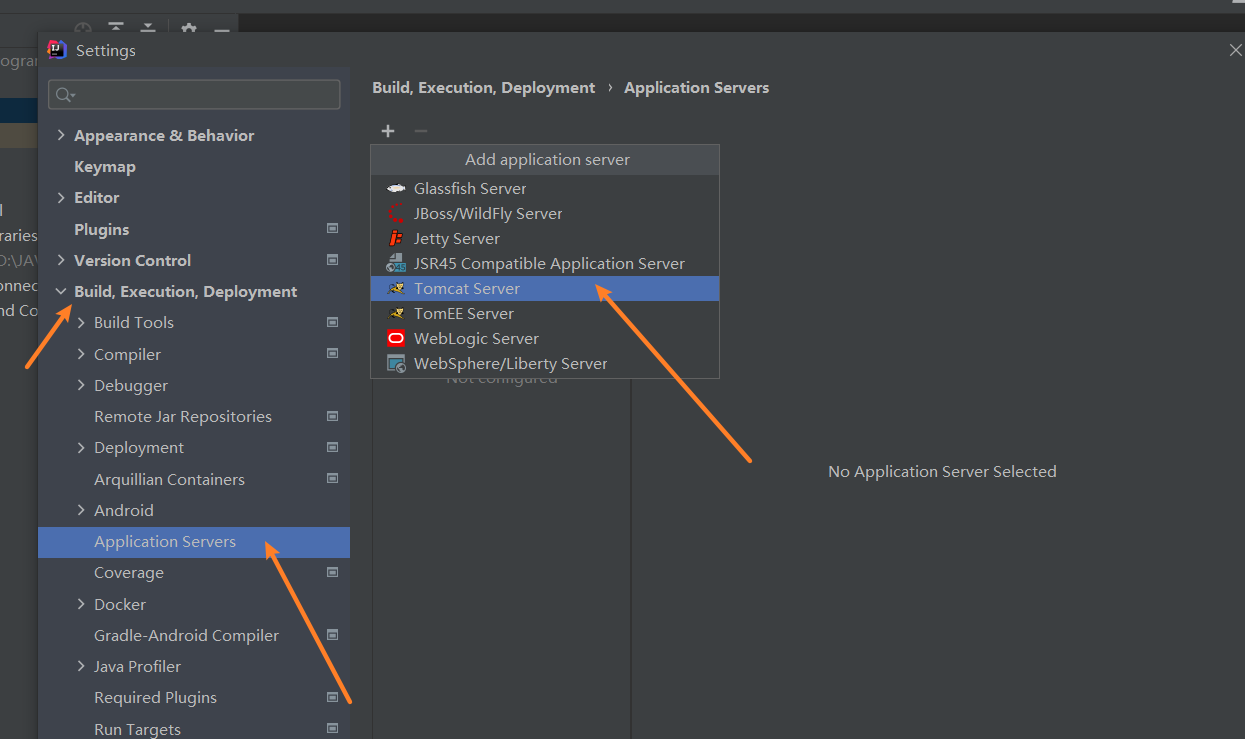Click the JSR45 server icon

[x=397, y=263]
